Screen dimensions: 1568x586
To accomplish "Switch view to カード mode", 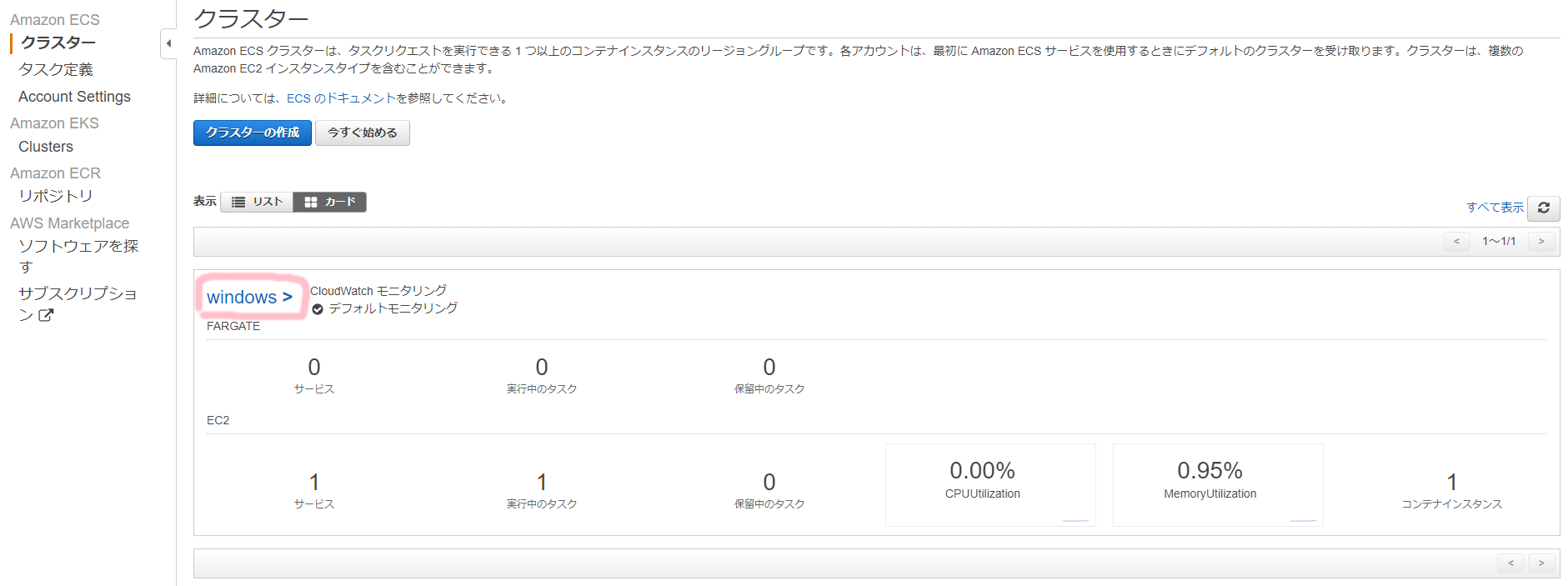I will (330, 202).
